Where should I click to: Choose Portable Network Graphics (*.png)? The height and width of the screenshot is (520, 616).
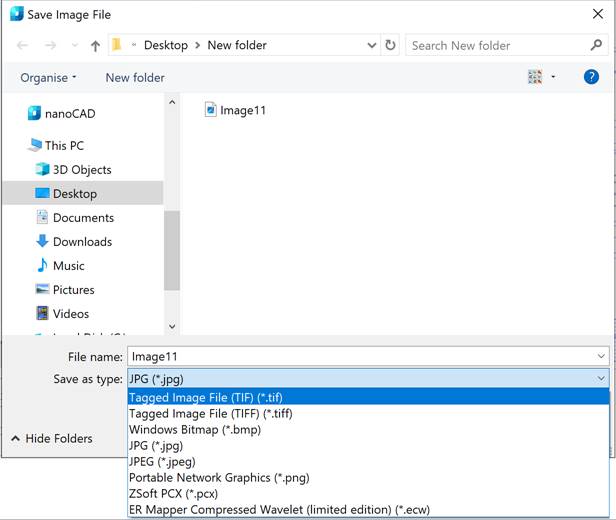point(368,477)
